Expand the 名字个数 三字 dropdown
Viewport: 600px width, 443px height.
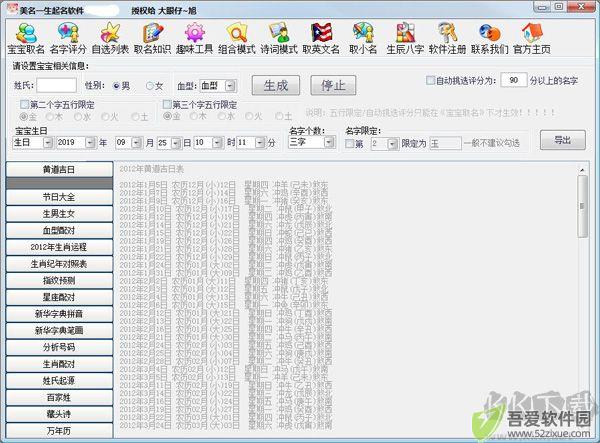click(x=329, y=143)
